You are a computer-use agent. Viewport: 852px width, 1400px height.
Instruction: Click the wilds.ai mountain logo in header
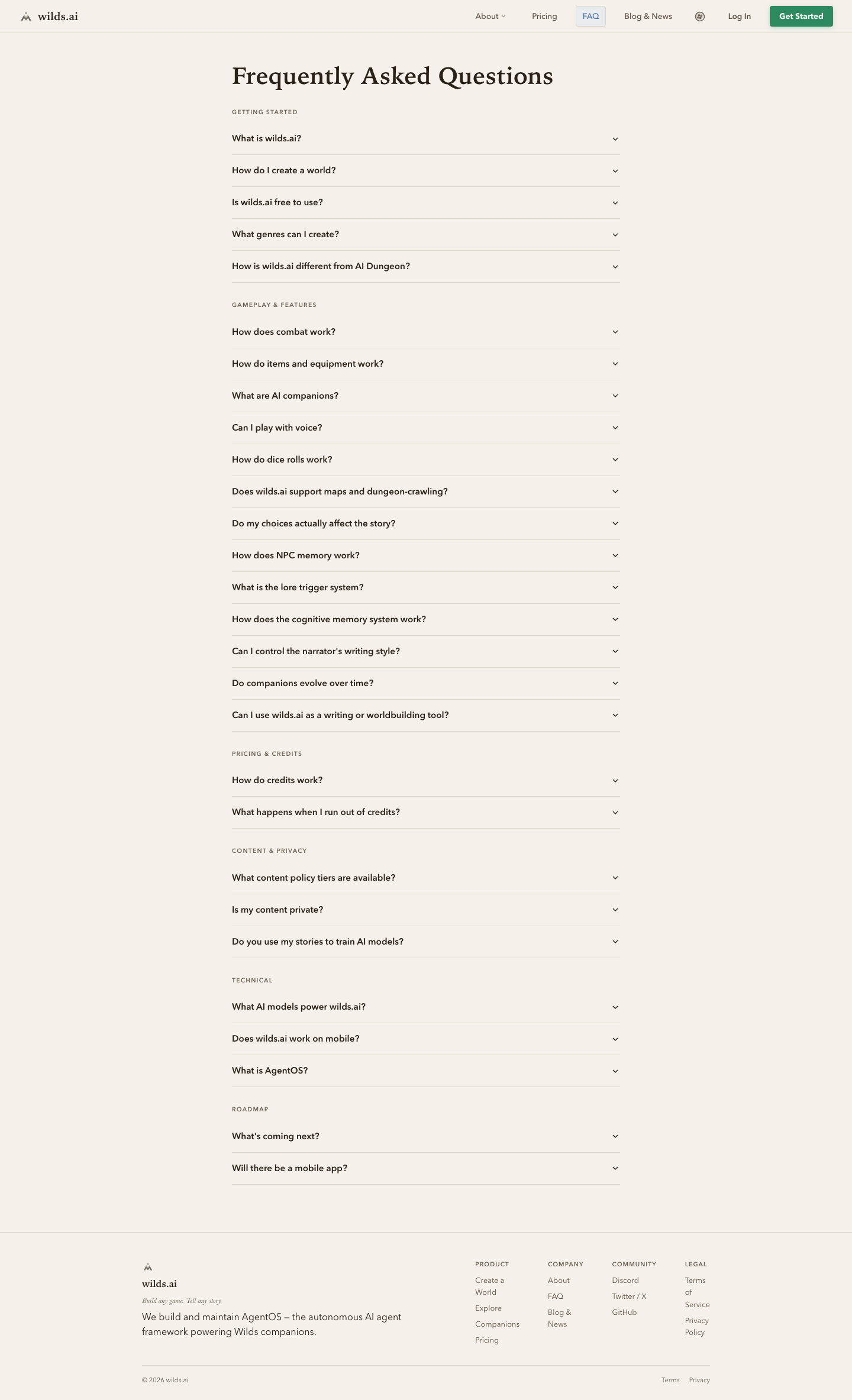coord(26,17)
